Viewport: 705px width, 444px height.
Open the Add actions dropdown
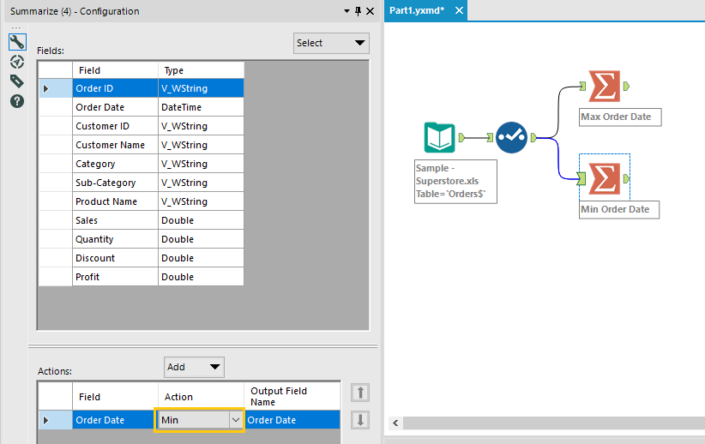194,367
